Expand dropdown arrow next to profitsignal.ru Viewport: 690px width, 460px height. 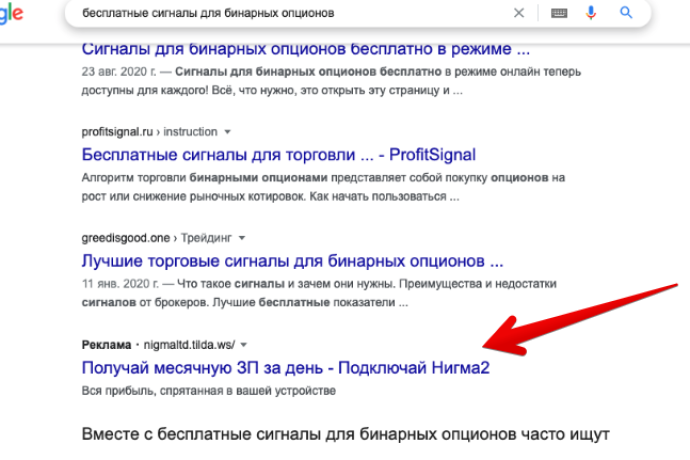tap(228, 132)
